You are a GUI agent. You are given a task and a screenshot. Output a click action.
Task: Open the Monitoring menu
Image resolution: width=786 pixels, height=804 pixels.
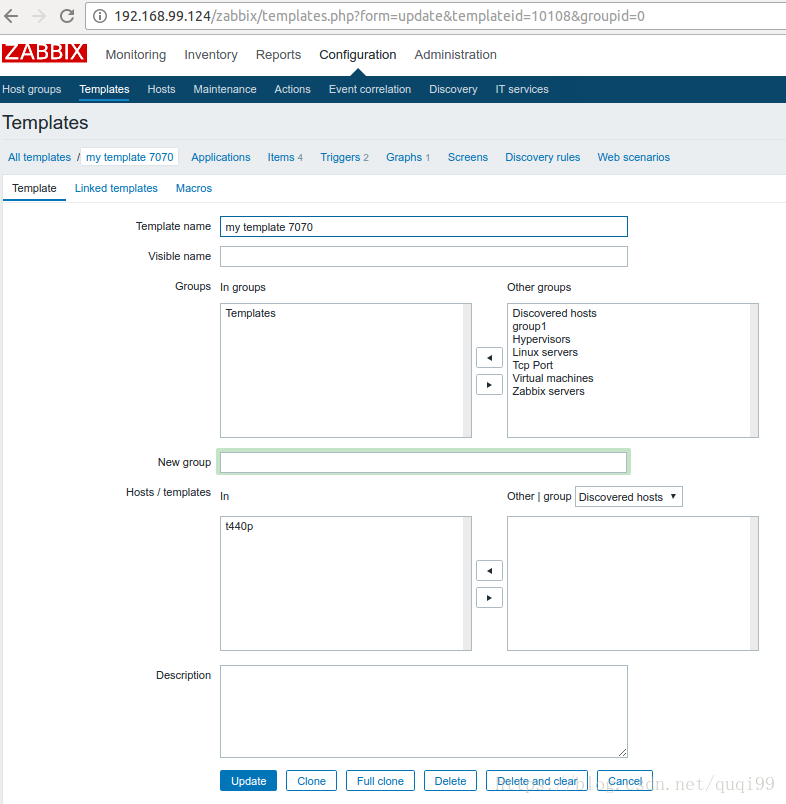click(x=136, y=55)
